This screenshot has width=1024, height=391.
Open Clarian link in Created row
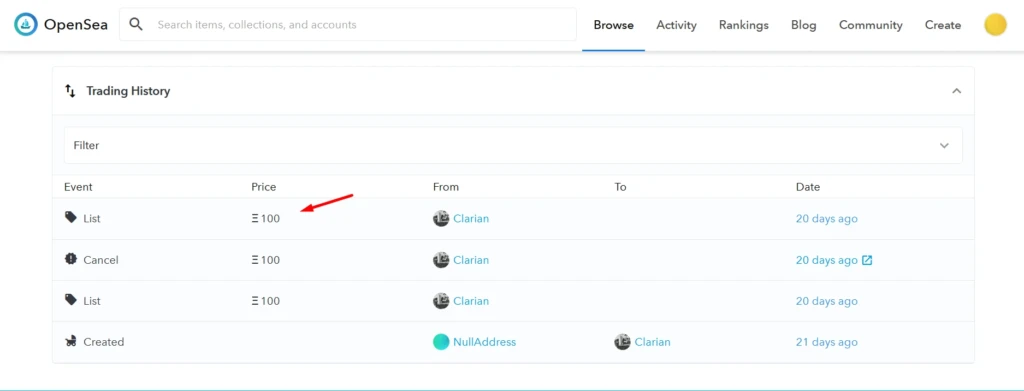[652, 342]
